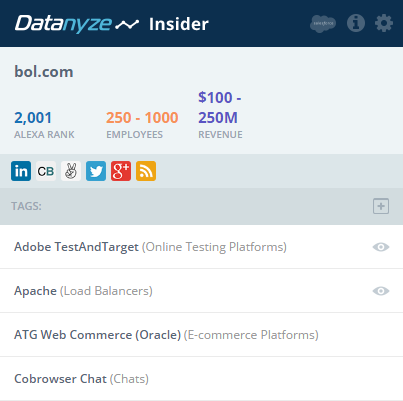Select the Apache Load Balancers entry
Image resolution: width=403 pixels, height=401 pixels.
[201, 291]
